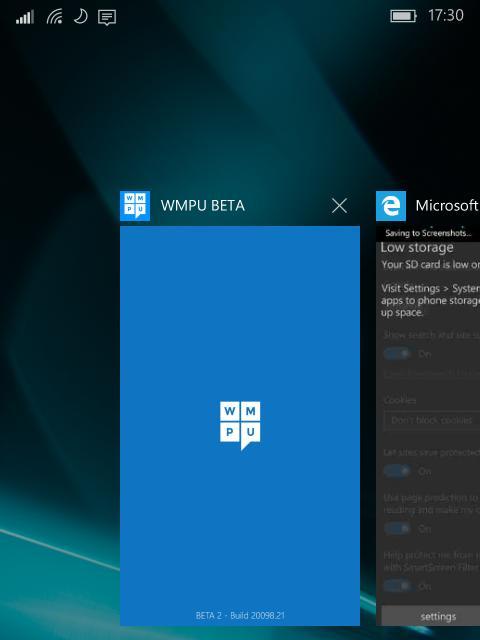Open the Low storage notification in Edge card
This screenshot has width=480, height=640.
click(428, 282)
